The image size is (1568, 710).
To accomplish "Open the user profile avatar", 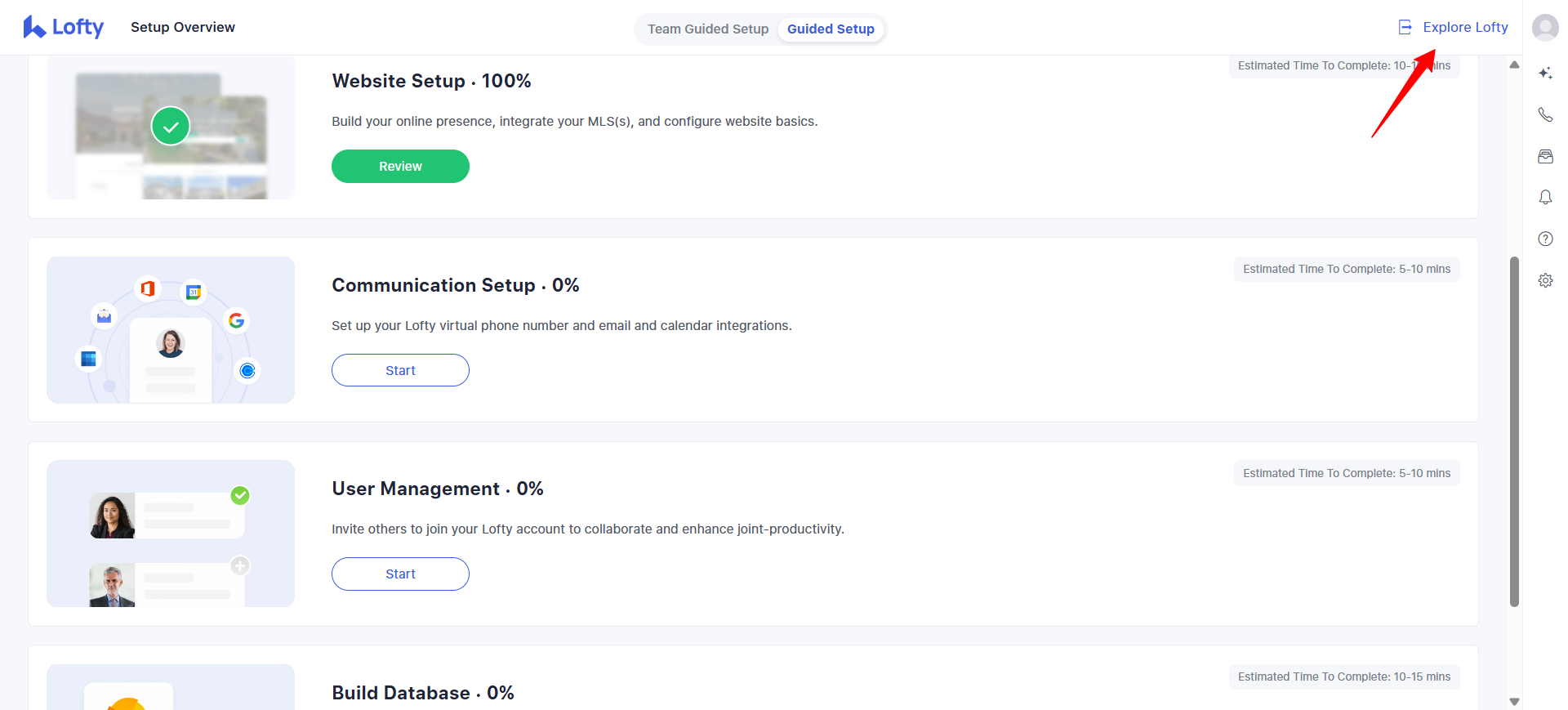I will 1545,28.
